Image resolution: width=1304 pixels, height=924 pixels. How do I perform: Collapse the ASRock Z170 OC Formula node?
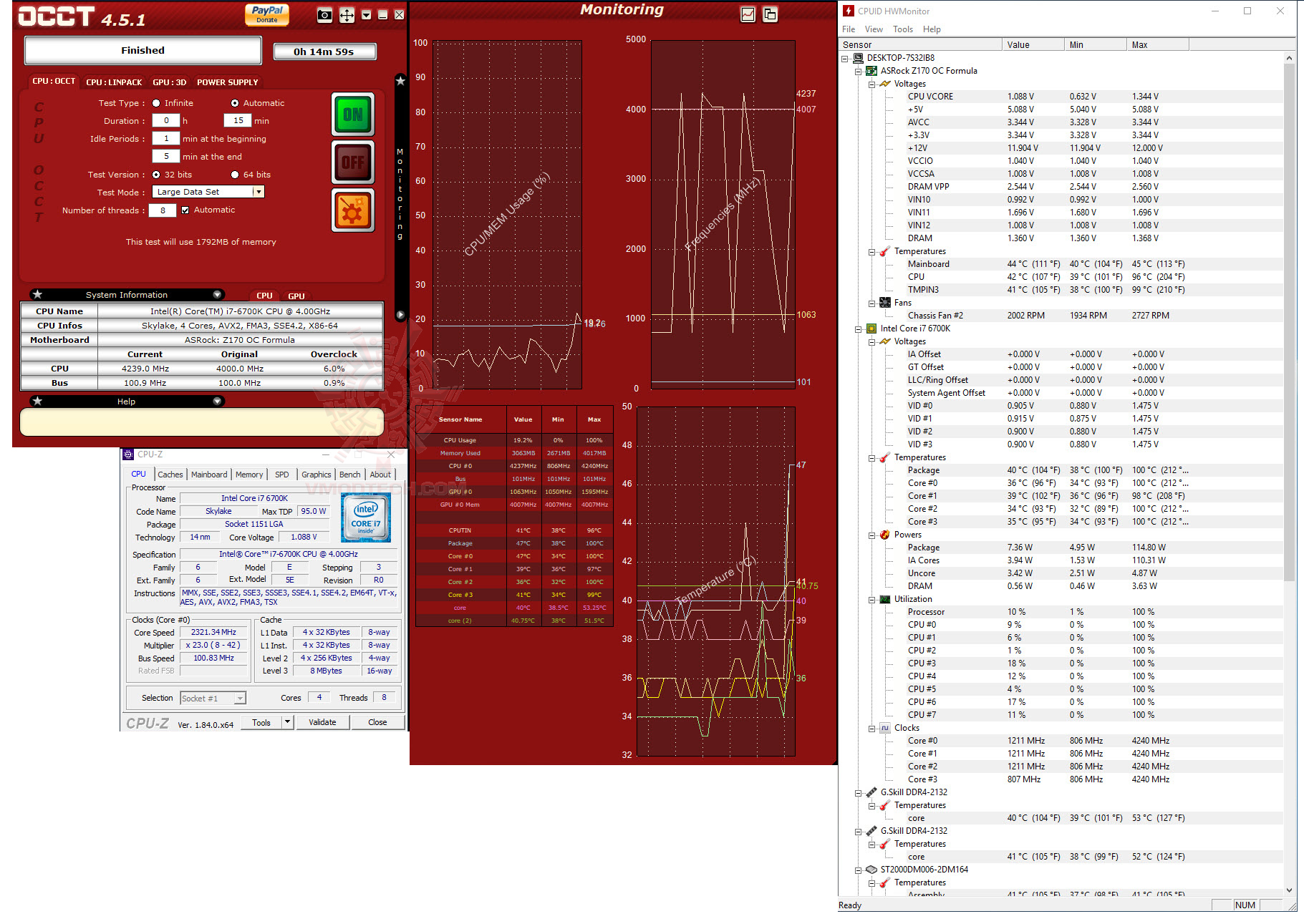pyautogui.click(x=859, y=72)
